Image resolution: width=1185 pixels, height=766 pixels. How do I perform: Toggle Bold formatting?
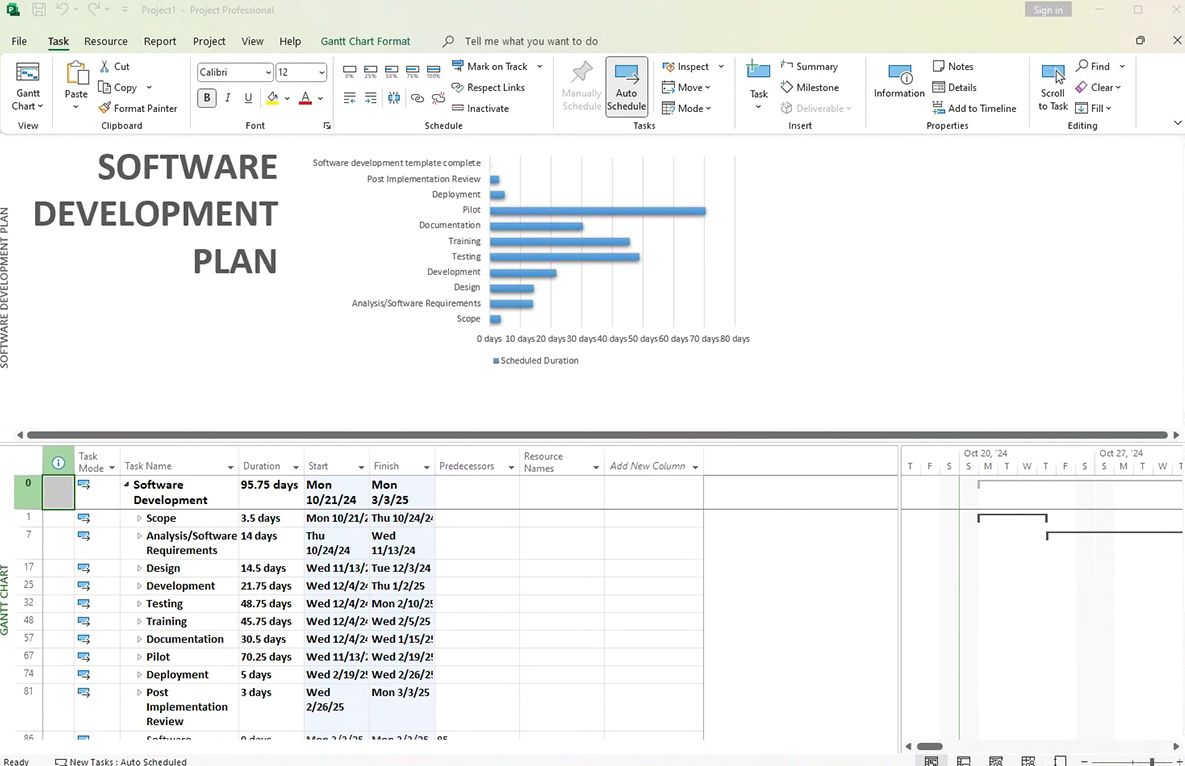pos(207,98)
